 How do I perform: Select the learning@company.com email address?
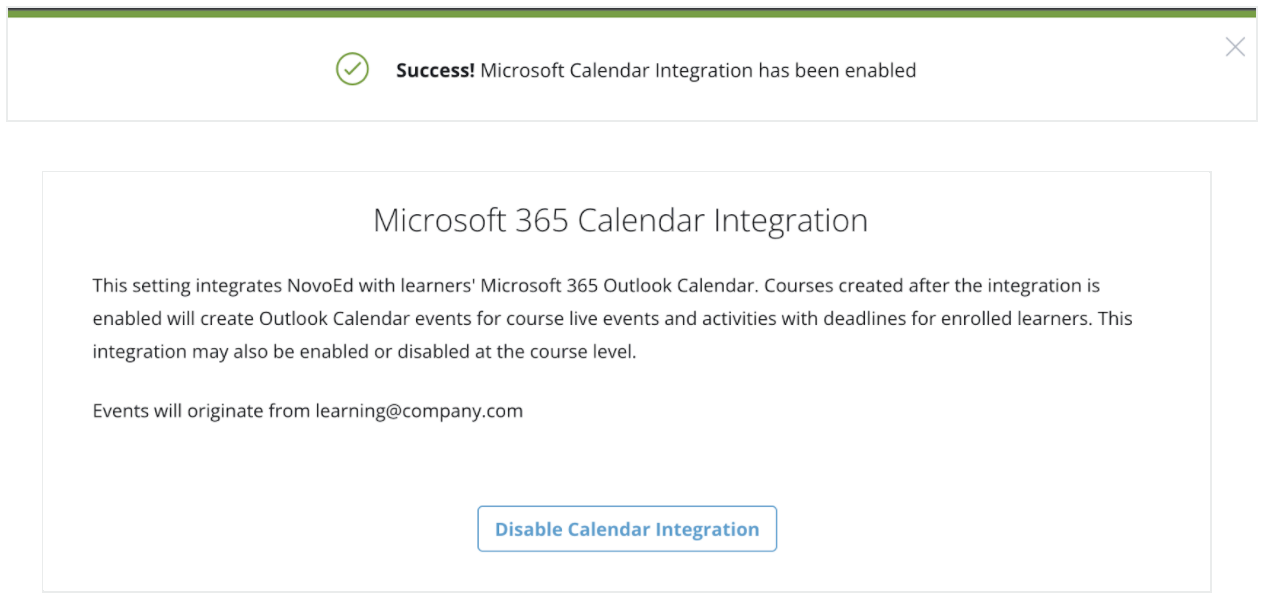pos(419,411)
